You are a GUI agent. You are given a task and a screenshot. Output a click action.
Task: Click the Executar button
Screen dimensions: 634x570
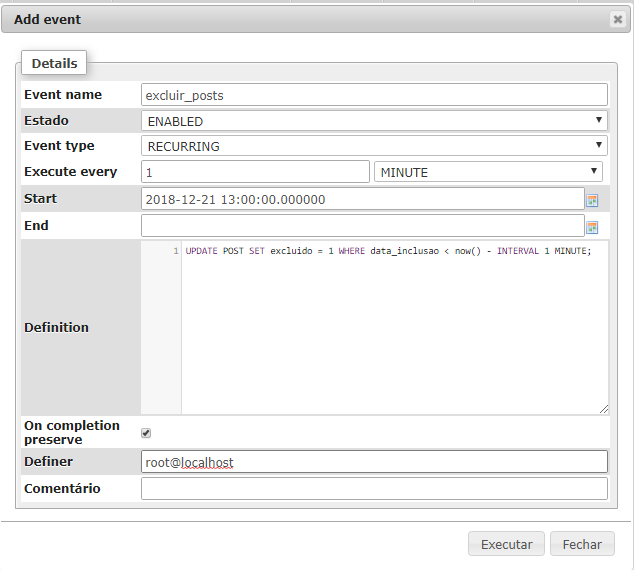pos(506,544)
